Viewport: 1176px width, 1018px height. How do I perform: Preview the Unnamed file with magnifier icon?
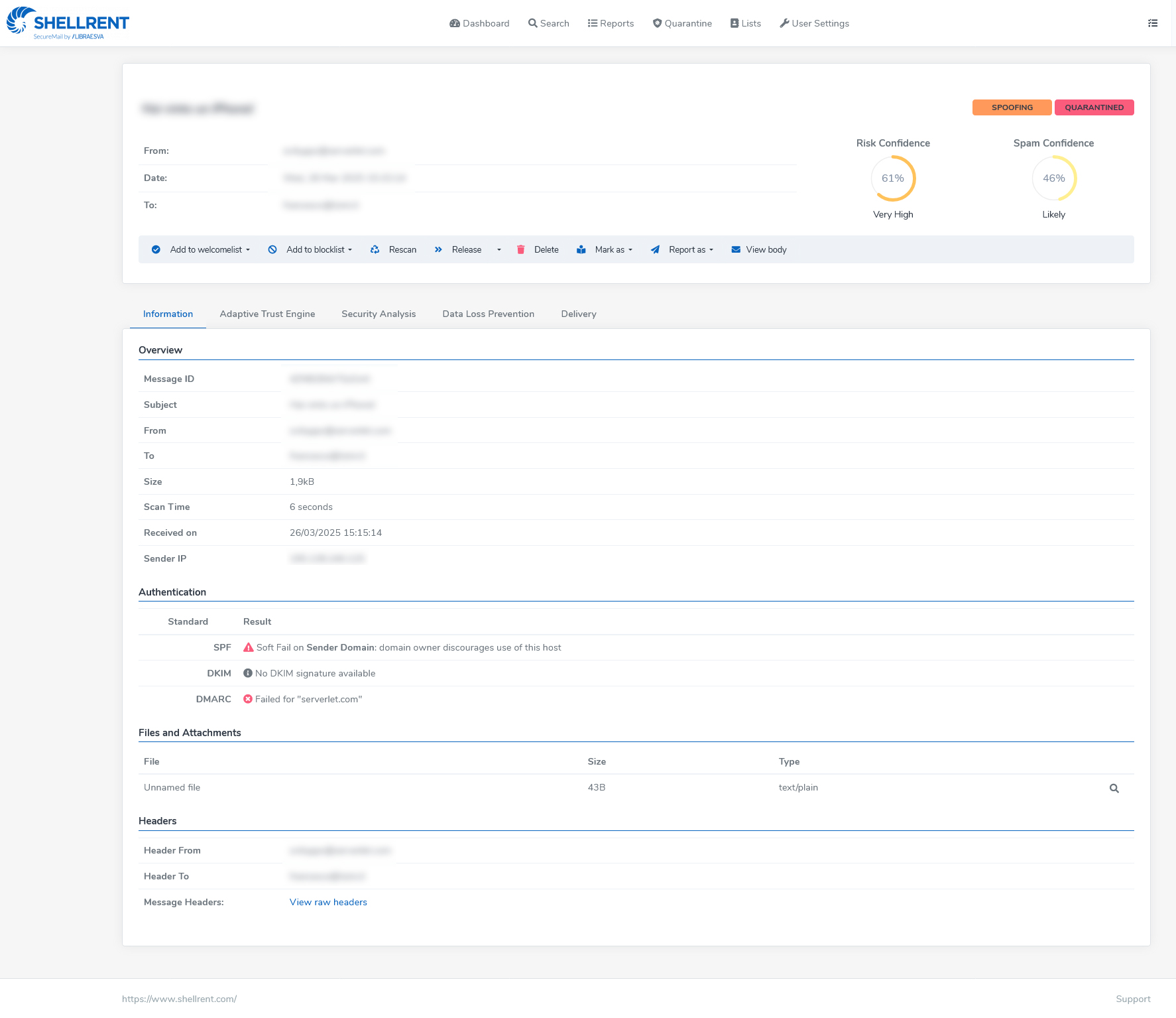point(1114,789)
